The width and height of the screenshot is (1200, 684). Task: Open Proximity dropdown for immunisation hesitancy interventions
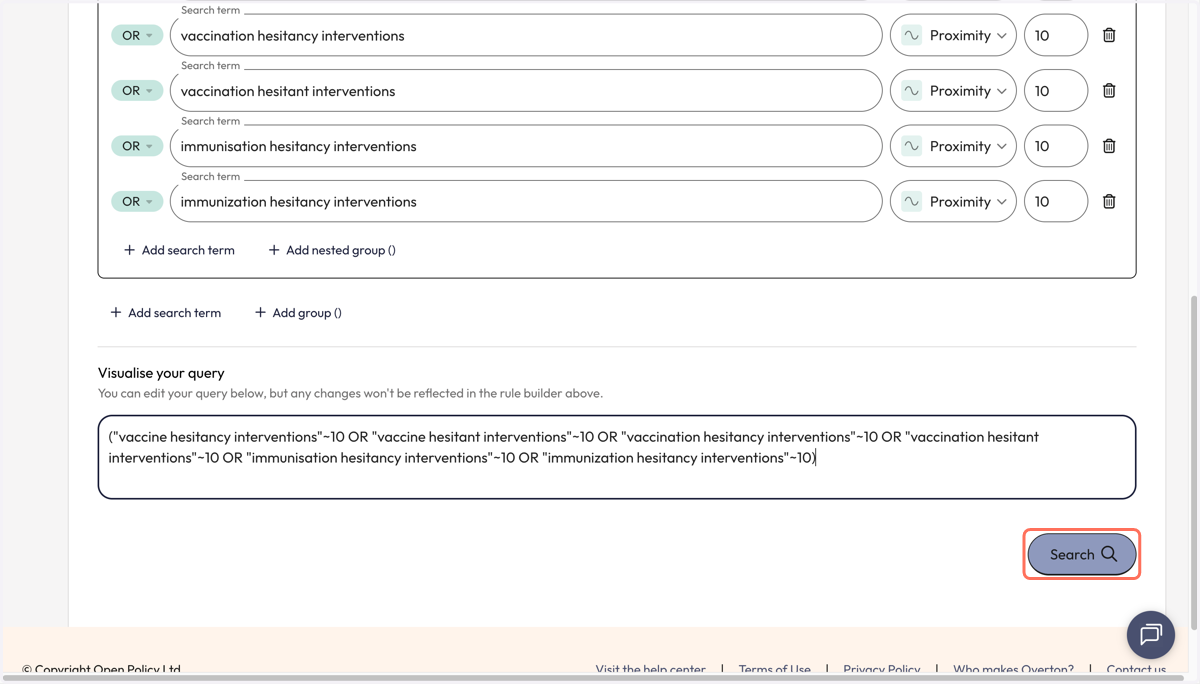click(953, 146)
